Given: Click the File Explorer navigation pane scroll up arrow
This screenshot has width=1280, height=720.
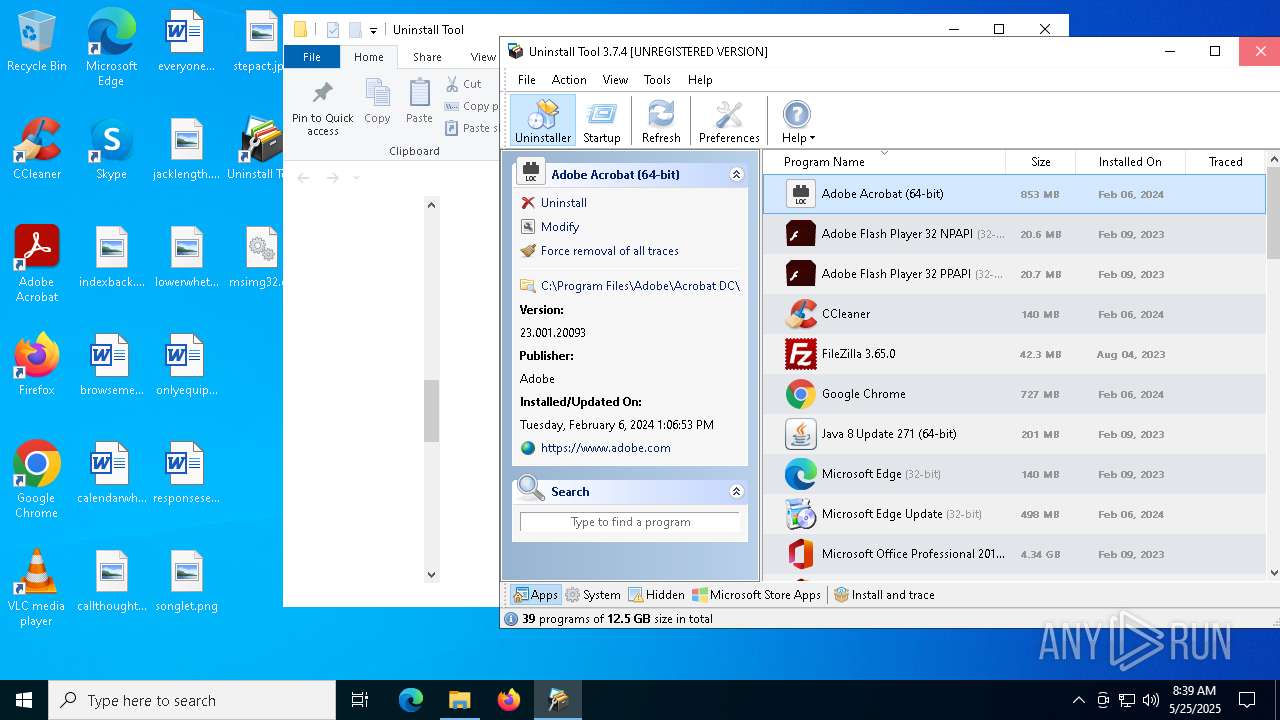Looking at the screenshot, I should tap(431, 205).
